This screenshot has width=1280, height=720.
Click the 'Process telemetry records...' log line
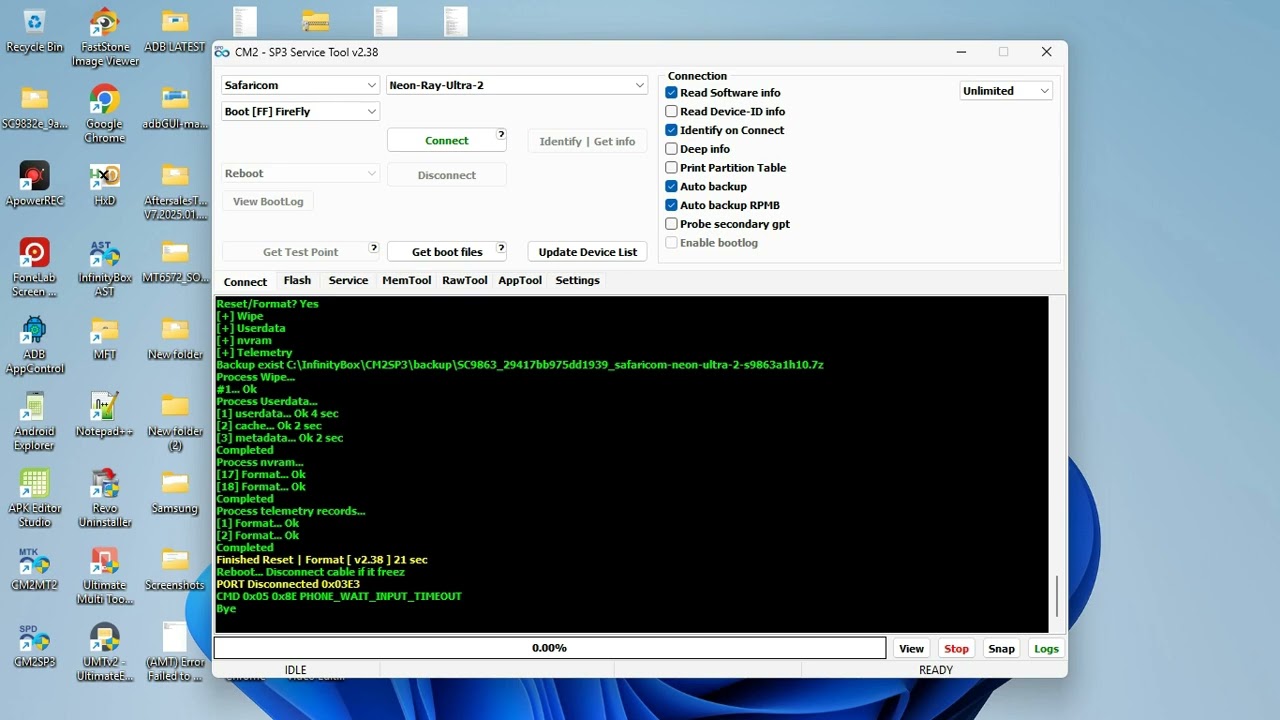coord(291,511)
